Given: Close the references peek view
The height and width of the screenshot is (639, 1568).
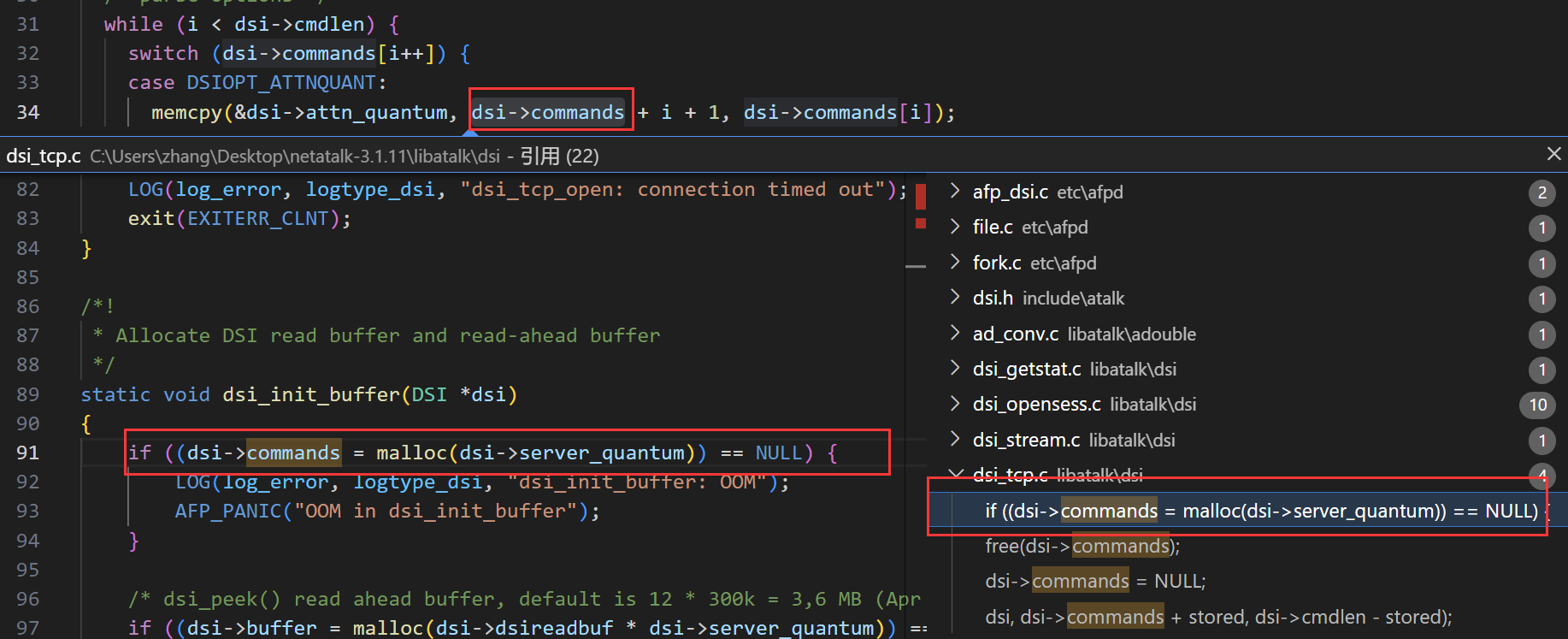Looking at the screenshot, I should click(1553, 154).
